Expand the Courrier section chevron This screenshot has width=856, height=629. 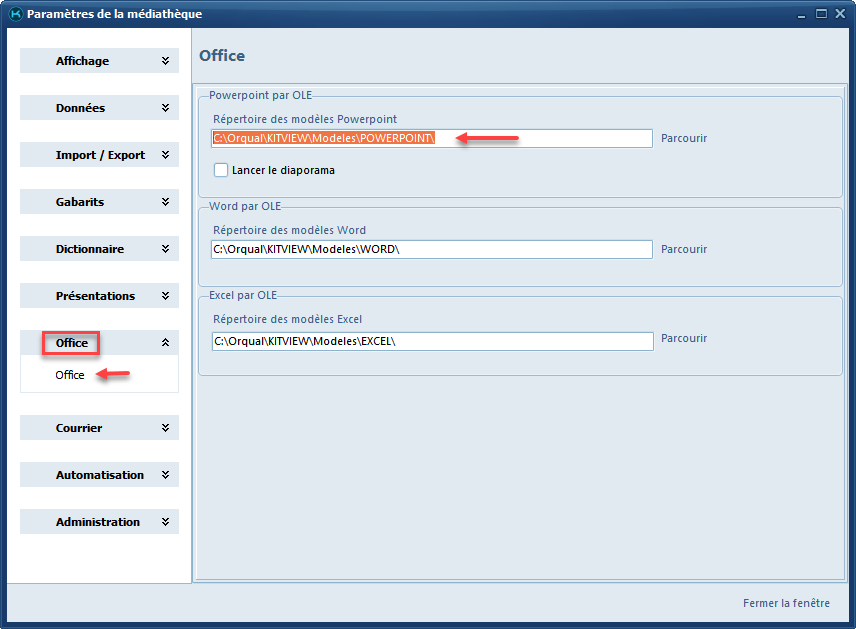165,428
